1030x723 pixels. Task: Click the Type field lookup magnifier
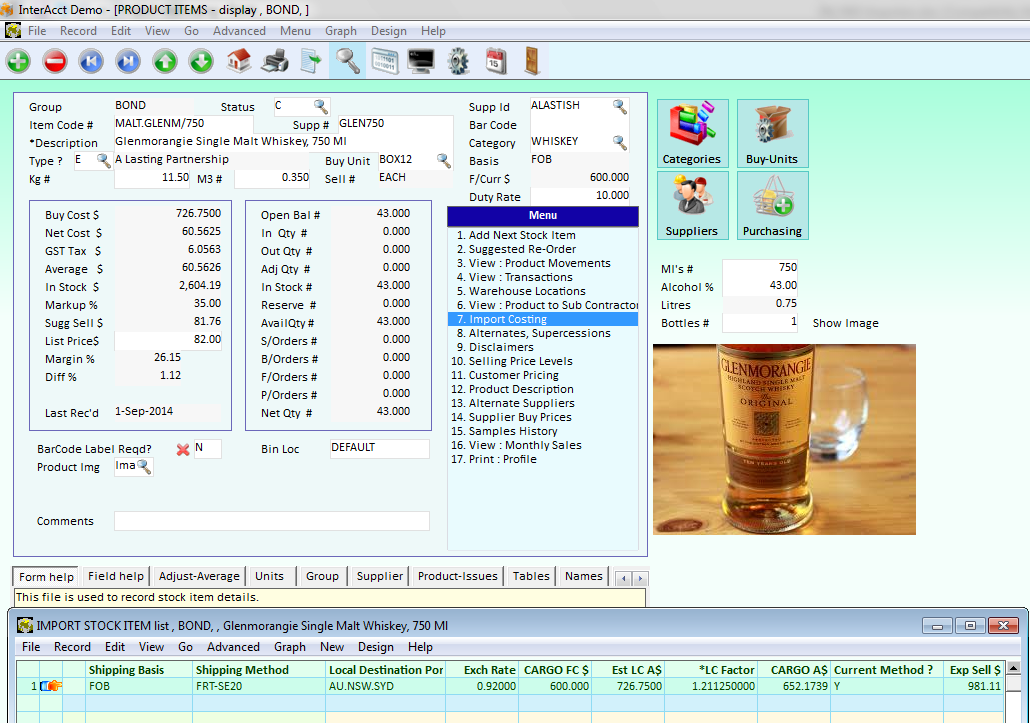click(103, 160)
